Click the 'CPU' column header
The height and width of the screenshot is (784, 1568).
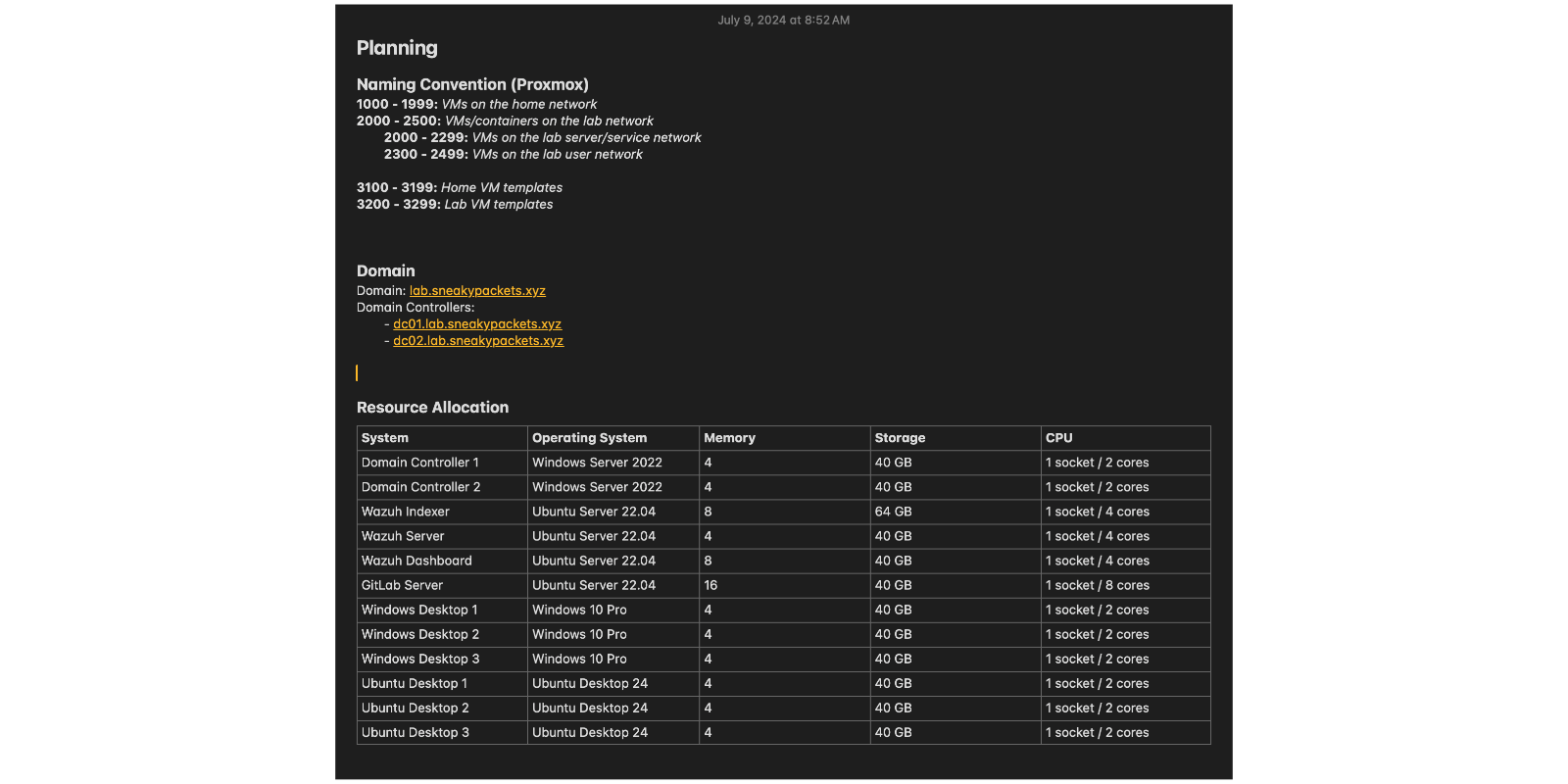1126,438
